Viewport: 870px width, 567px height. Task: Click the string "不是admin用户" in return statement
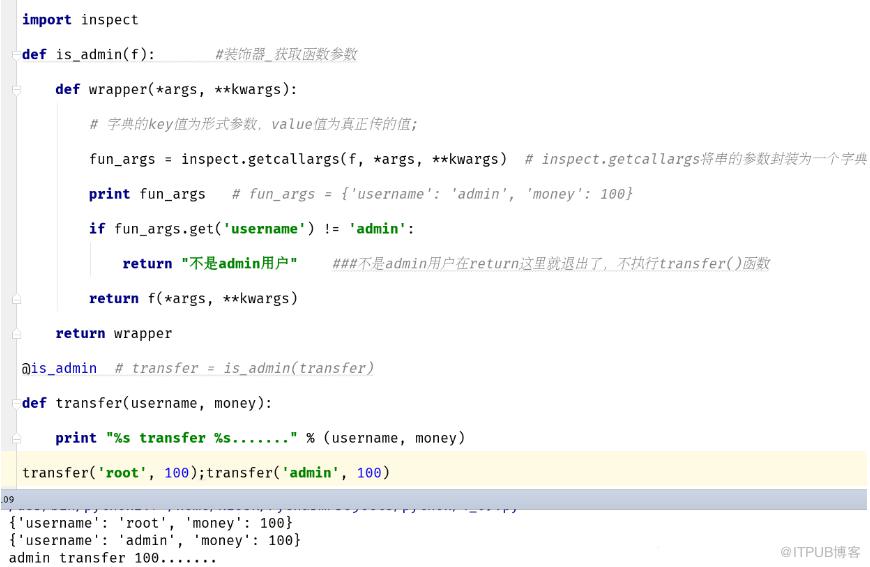point(239,263)
